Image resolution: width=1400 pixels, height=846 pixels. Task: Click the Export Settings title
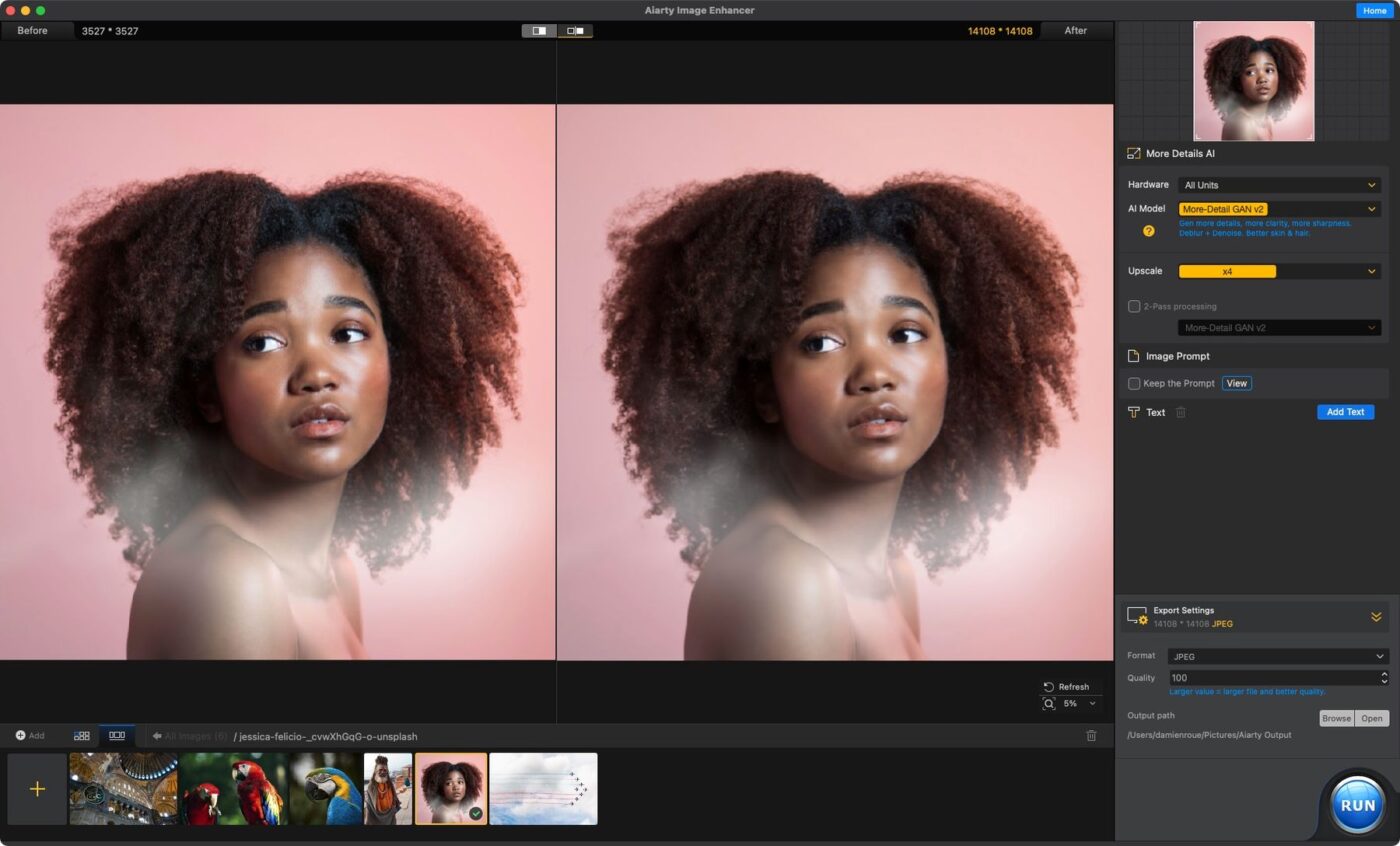(1183, 610)
